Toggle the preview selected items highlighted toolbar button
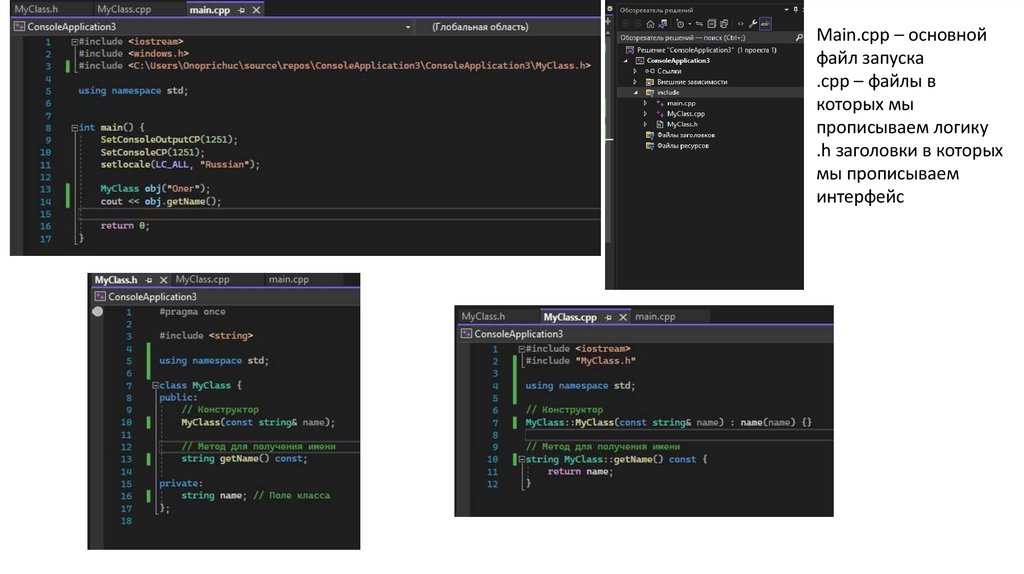 point(766,23)
